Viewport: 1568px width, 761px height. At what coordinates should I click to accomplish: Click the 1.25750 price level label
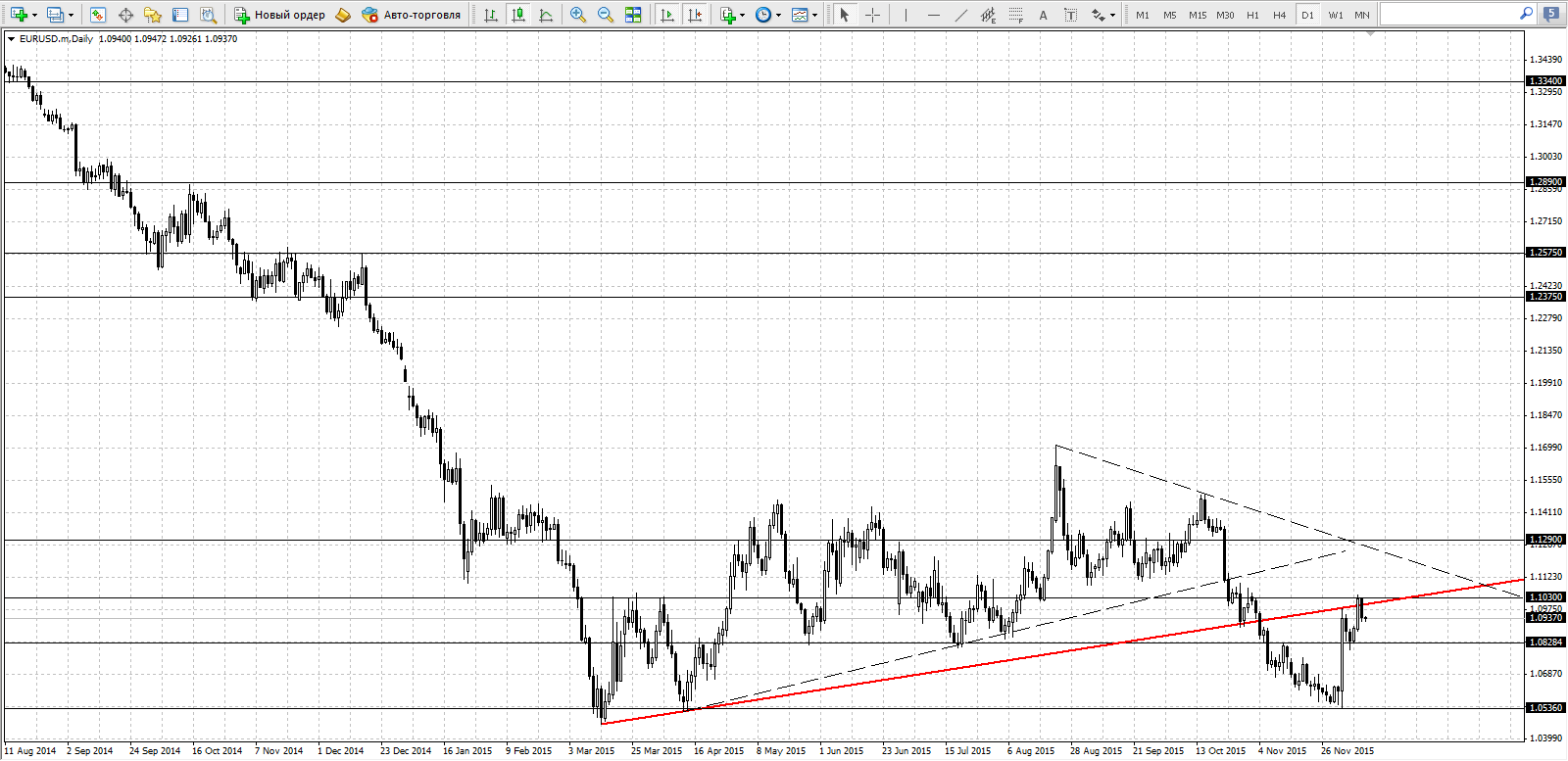click(1546, 253)
